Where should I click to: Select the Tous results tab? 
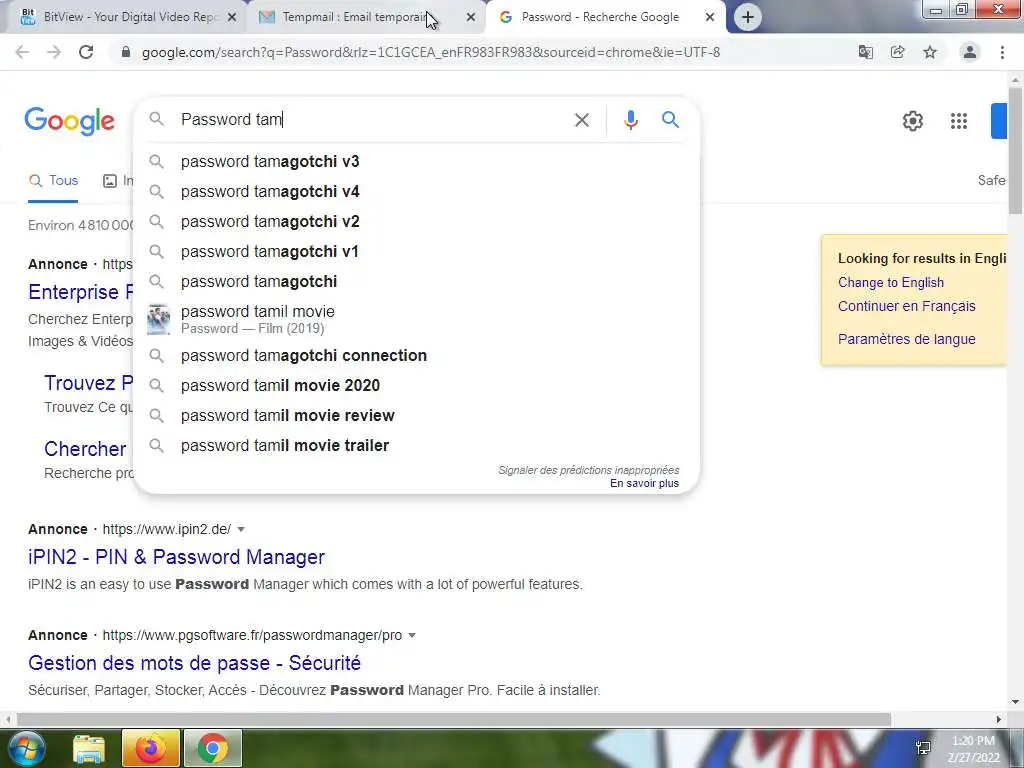(54, 181)
